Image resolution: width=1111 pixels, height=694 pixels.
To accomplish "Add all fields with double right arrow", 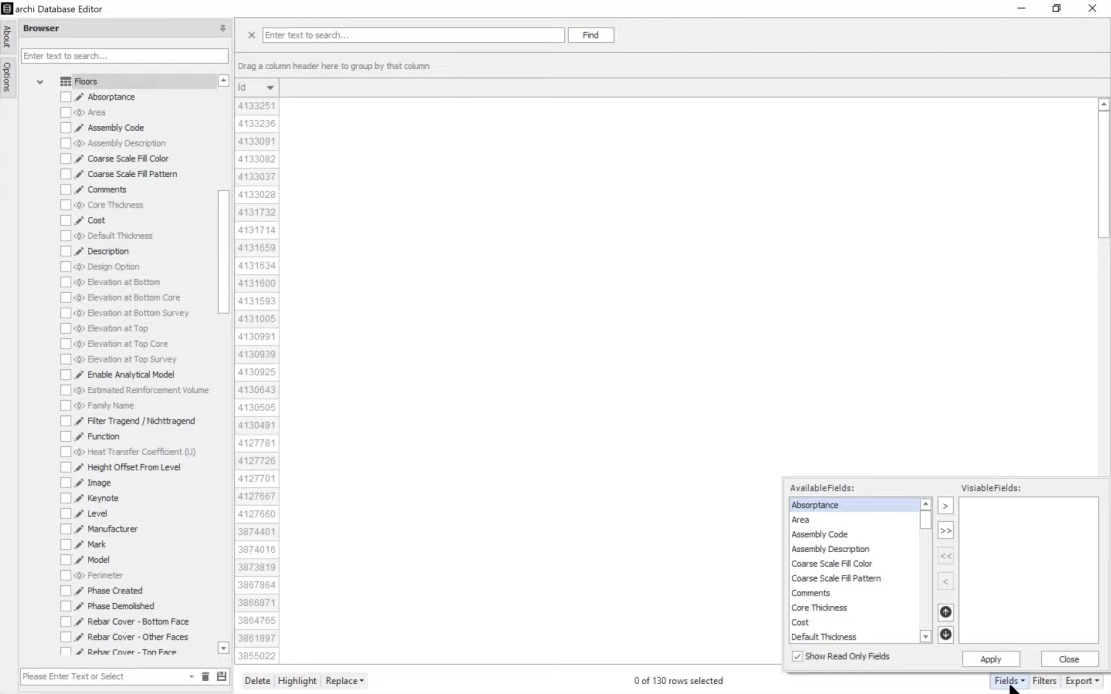I will point(946,531).
